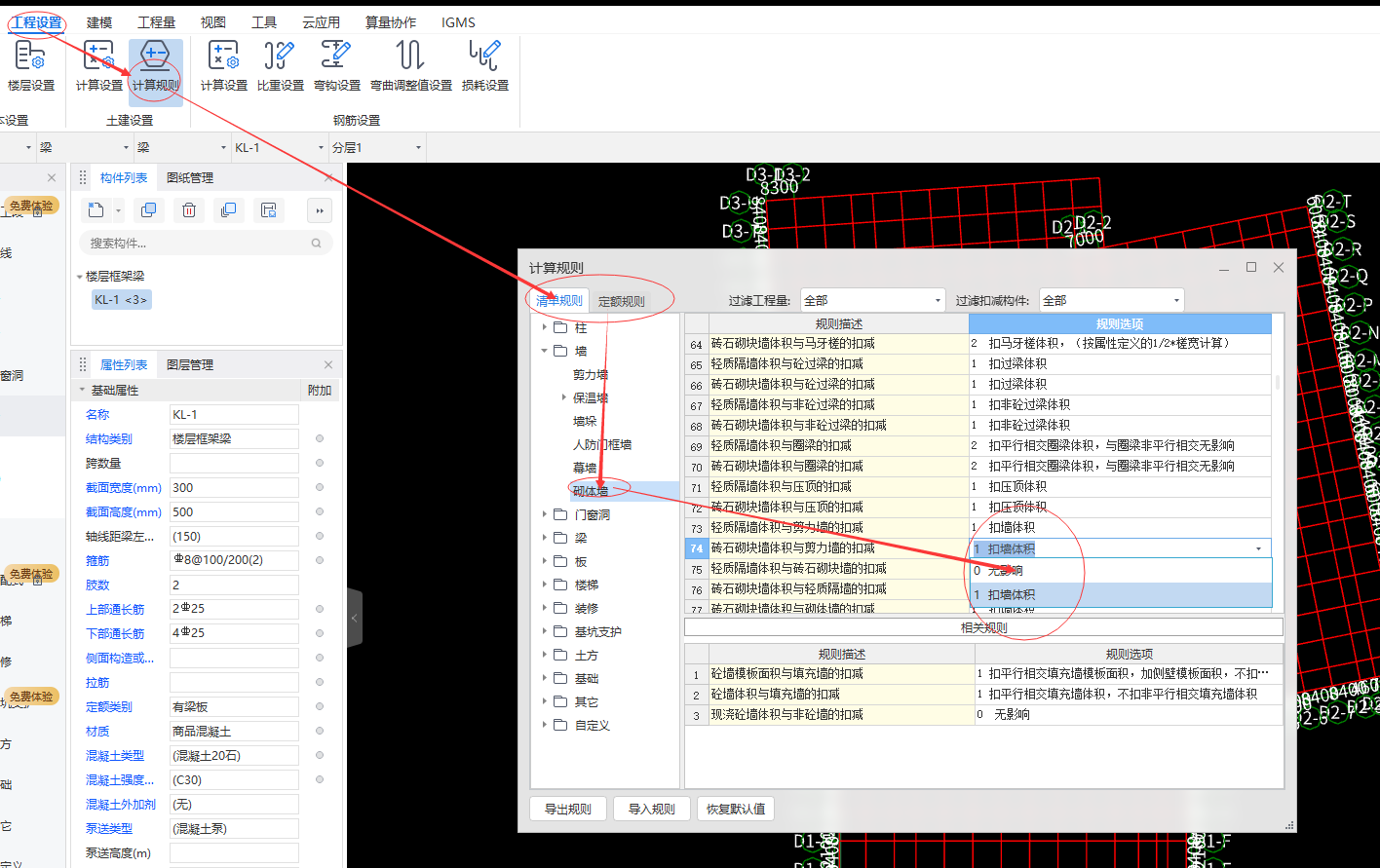Switch to the 图层管理 tab
Screen dimensions: 1380x868
pyautogui.click(x=190, y=364)
